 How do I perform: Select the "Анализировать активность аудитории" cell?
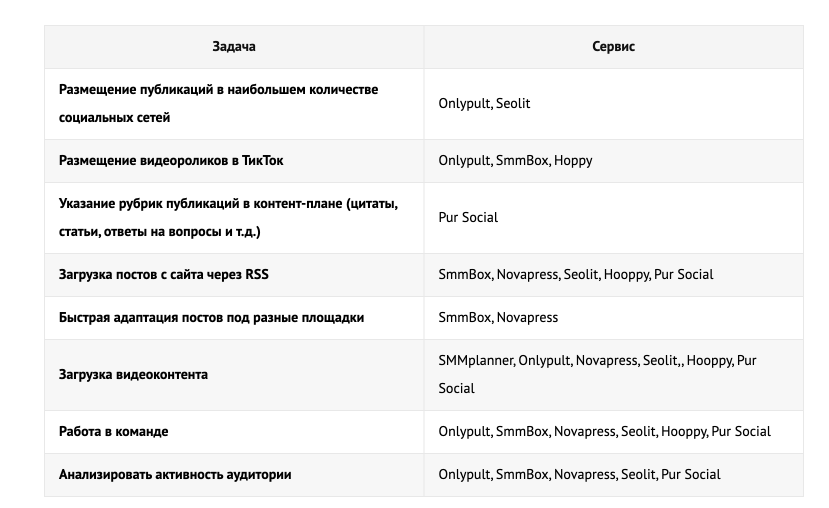[x=175, y=474]
